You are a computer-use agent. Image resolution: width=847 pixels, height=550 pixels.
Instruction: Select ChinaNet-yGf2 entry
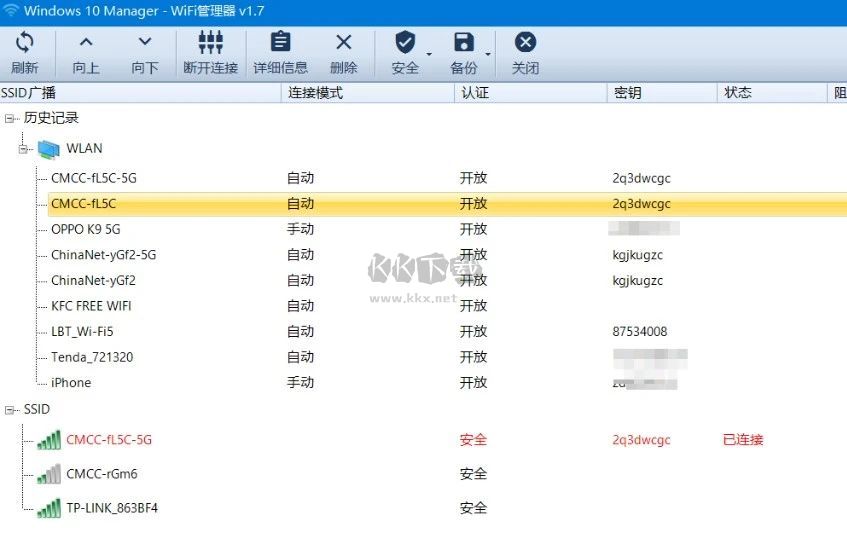93,280
